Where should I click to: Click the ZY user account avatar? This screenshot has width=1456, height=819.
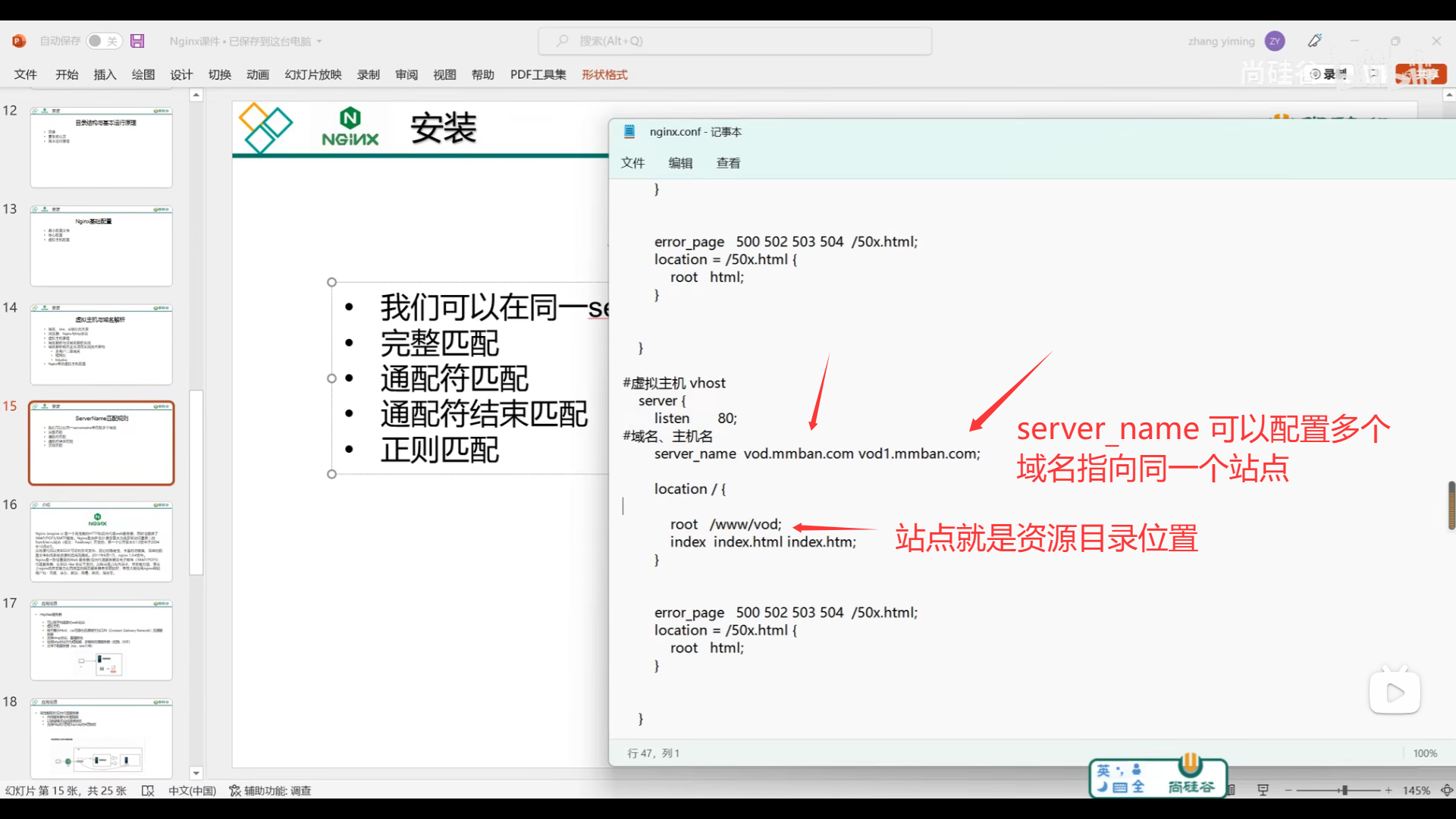(1275, 41)
